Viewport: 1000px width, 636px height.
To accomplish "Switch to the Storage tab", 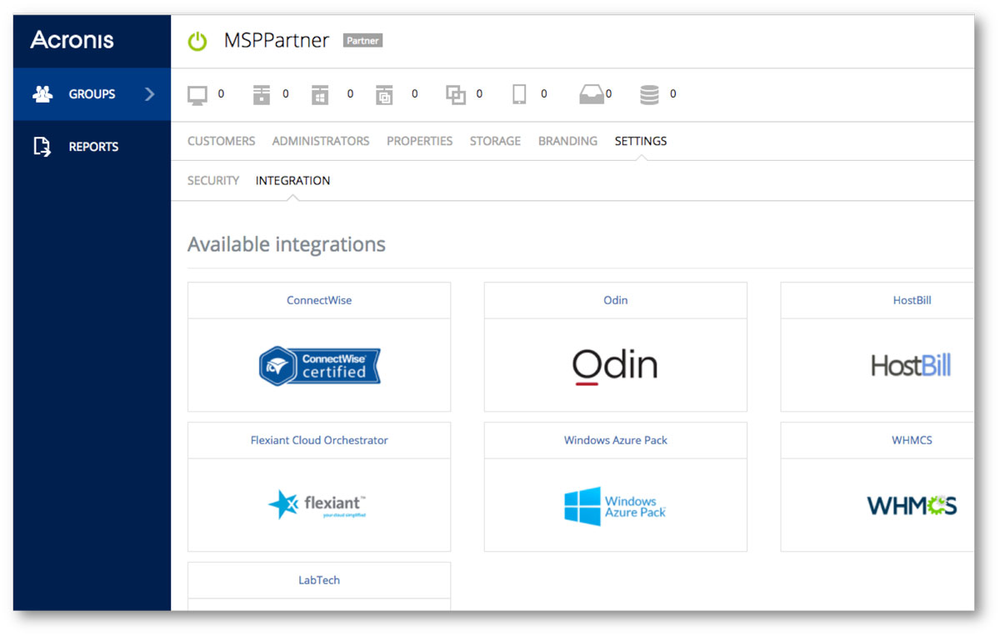I will pyautogui.click(x=496, y=141).
